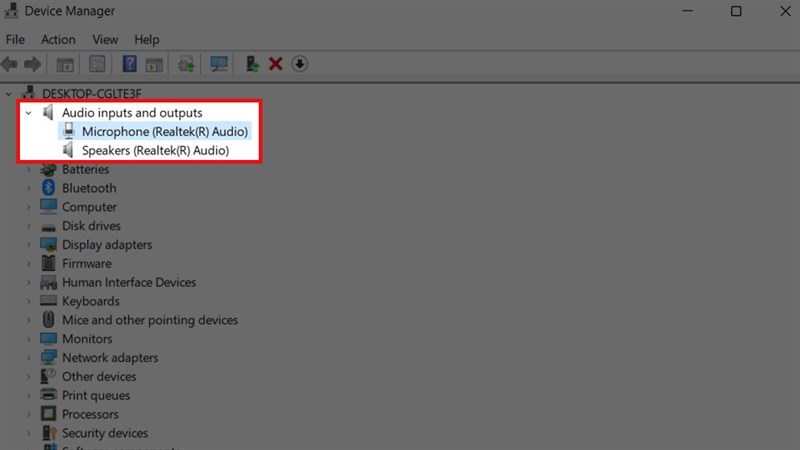Expand the Human Interface Devices category

[x=29, y=283]
